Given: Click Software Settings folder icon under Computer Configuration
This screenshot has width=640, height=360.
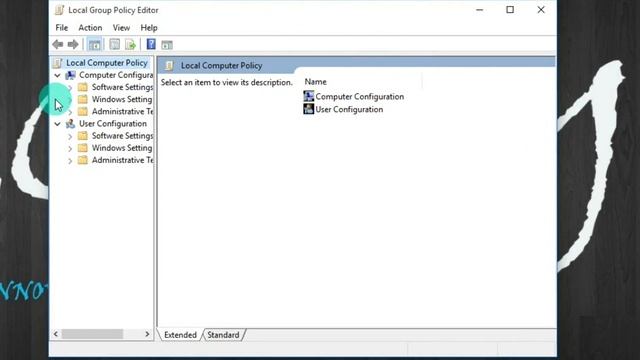Looking at the screenshot, I should 83,87.
